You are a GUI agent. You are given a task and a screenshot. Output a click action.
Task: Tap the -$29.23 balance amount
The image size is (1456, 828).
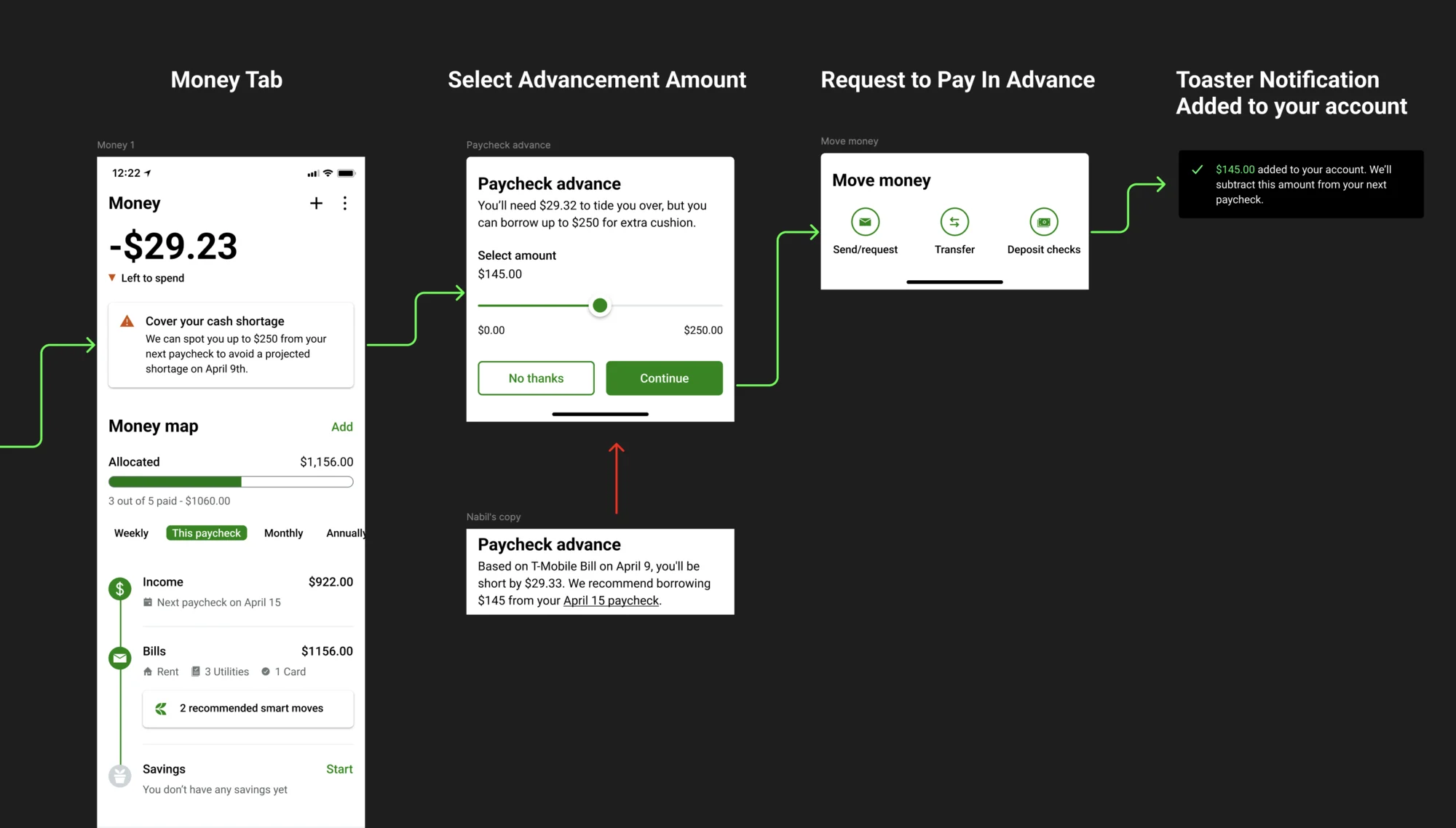[x=173, y=246]
